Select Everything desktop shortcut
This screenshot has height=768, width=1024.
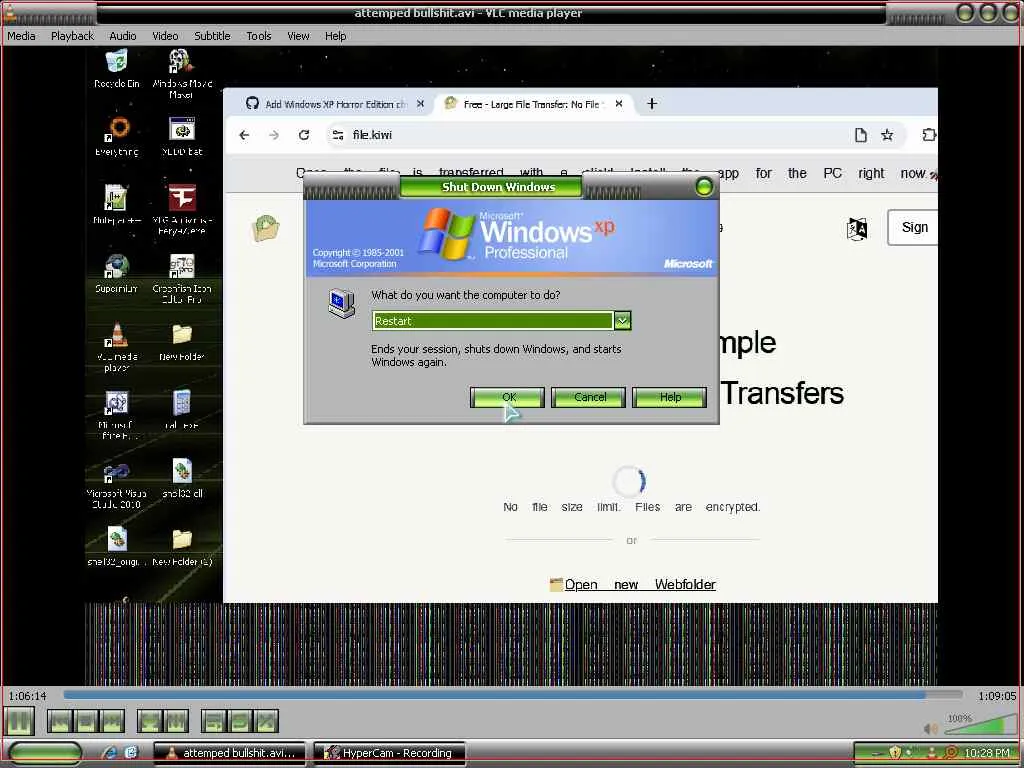(116, 137)
